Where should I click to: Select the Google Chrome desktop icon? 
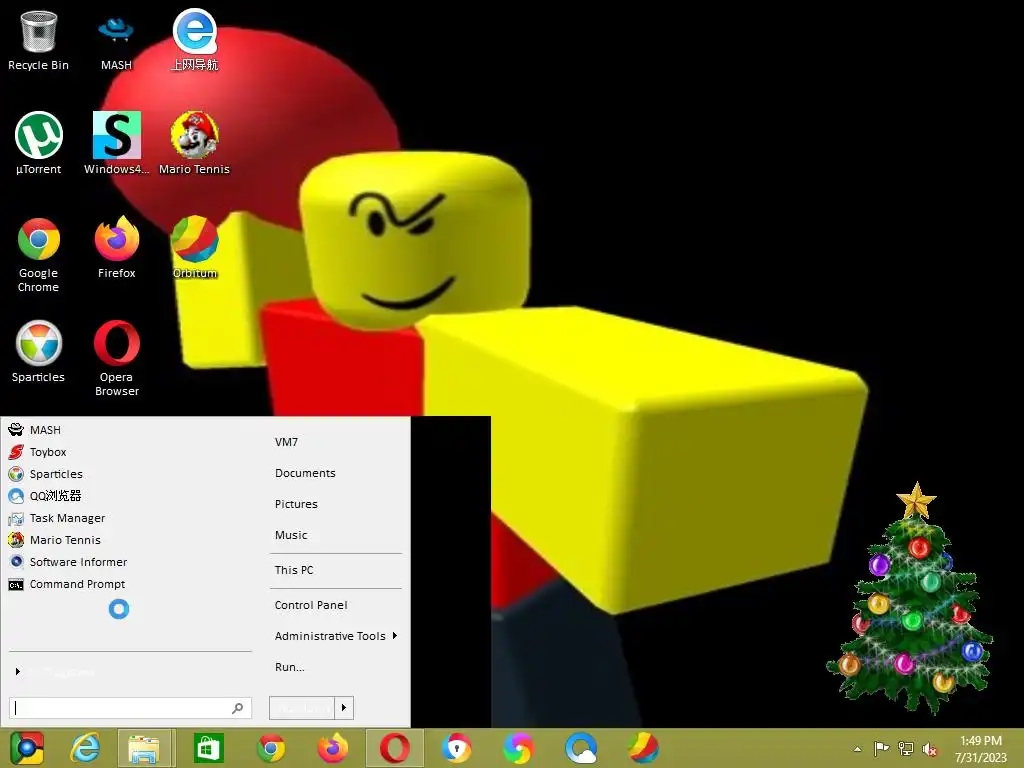[x=38, y=255]
